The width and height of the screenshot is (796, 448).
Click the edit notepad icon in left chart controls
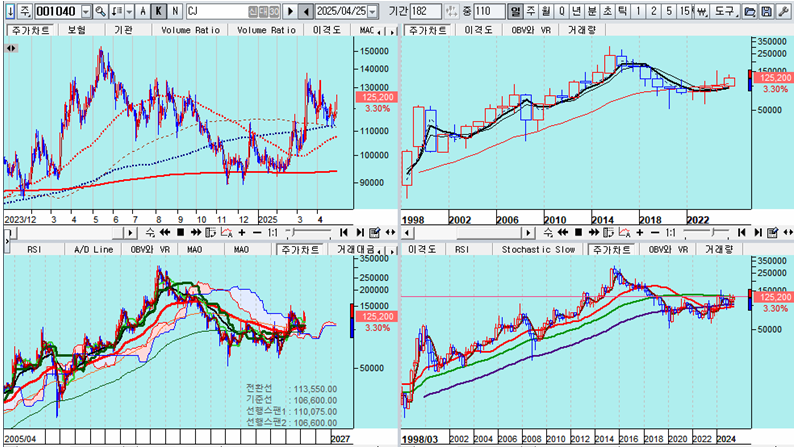click(375, 233)
